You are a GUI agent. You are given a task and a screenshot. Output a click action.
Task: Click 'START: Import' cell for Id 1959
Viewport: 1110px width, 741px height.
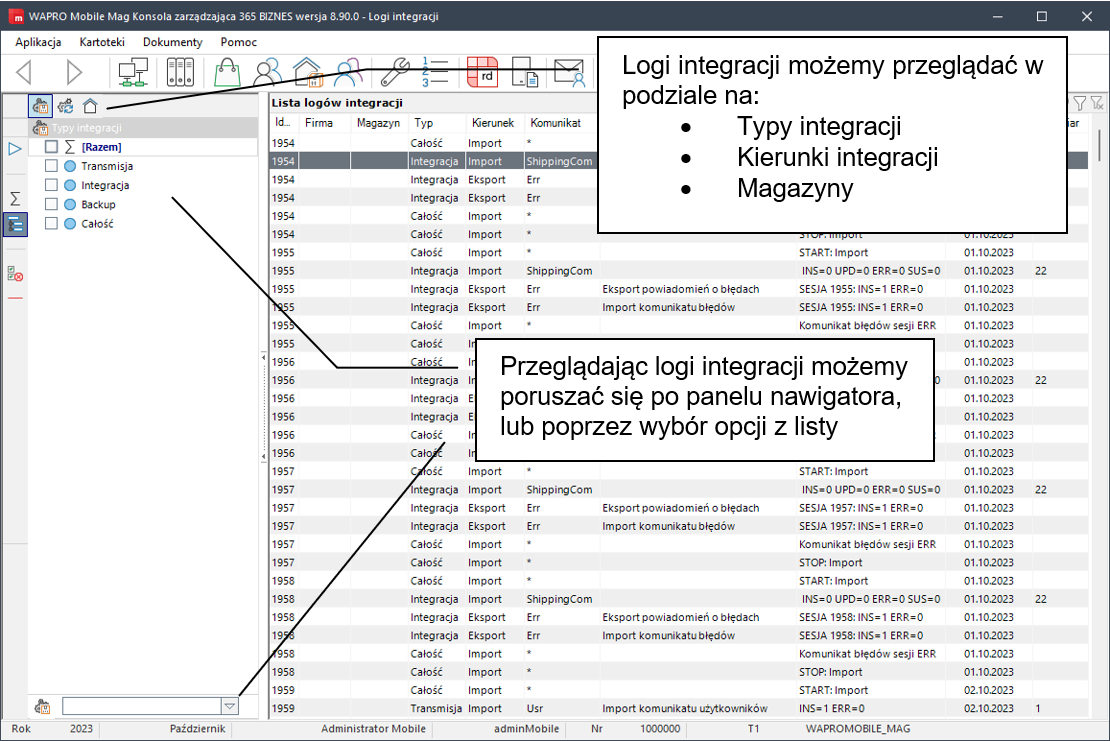click(x=833, y=690)
